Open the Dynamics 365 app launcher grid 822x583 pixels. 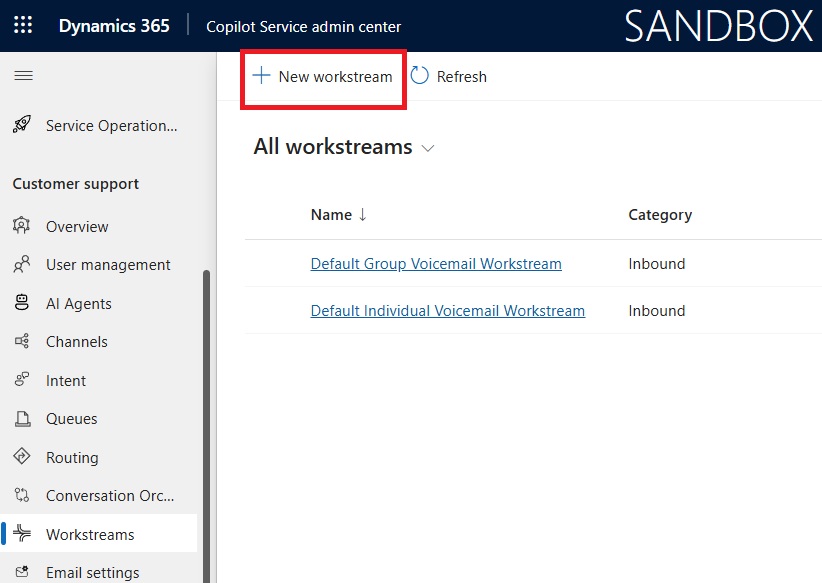coord(23,25)
